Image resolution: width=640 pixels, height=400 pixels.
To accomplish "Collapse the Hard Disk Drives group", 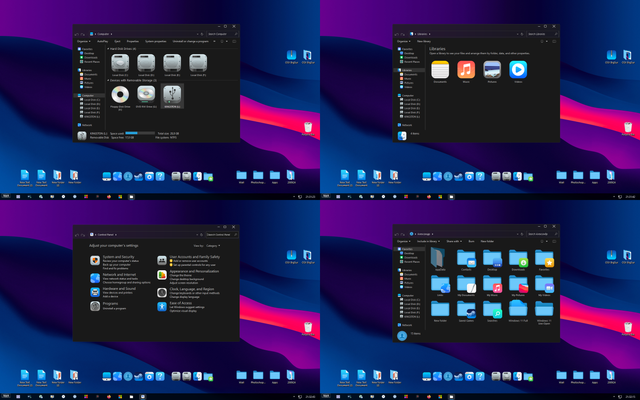I will click(x=108, y=48).
